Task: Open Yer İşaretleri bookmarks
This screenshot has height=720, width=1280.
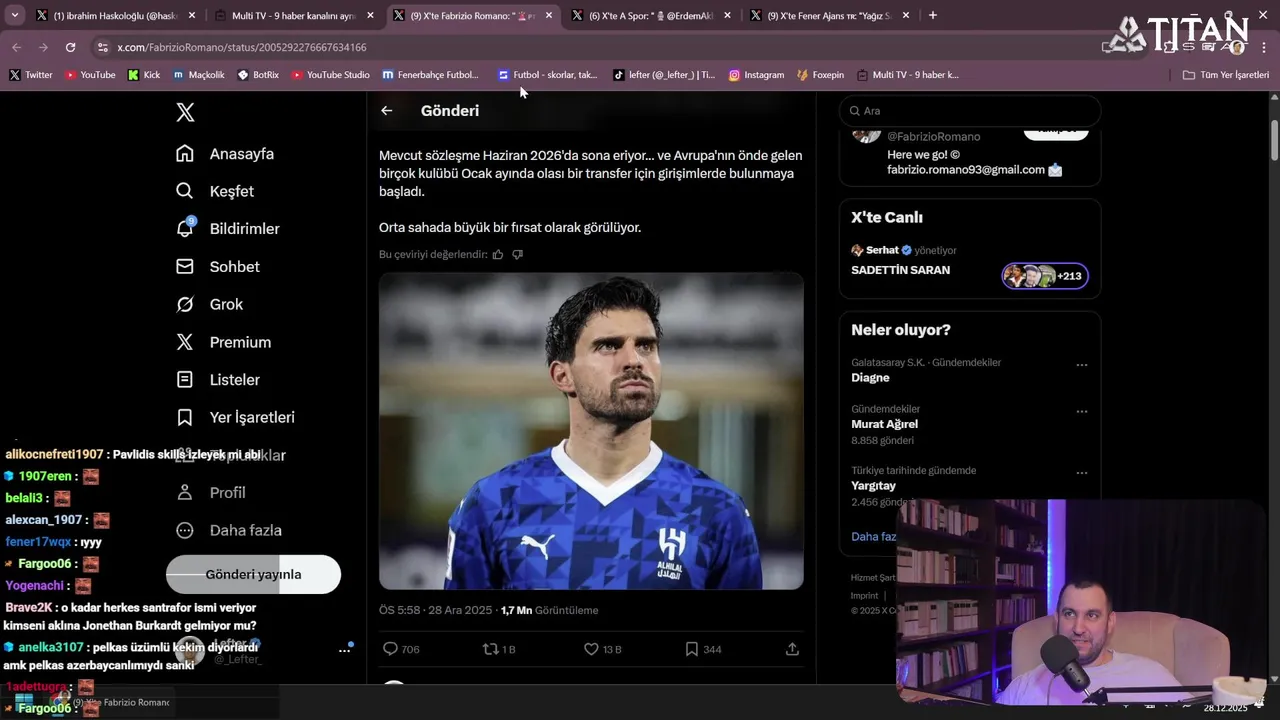Action: [235, 417]
